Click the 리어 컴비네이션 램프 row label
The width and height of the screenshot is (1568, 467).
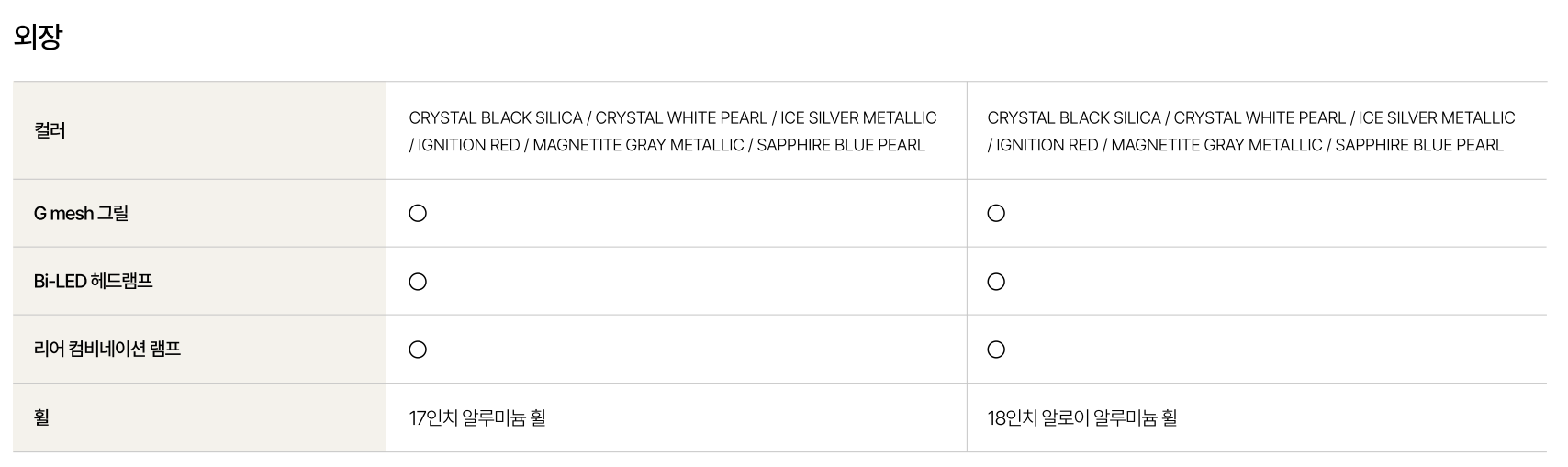click(x=107, y=350)
